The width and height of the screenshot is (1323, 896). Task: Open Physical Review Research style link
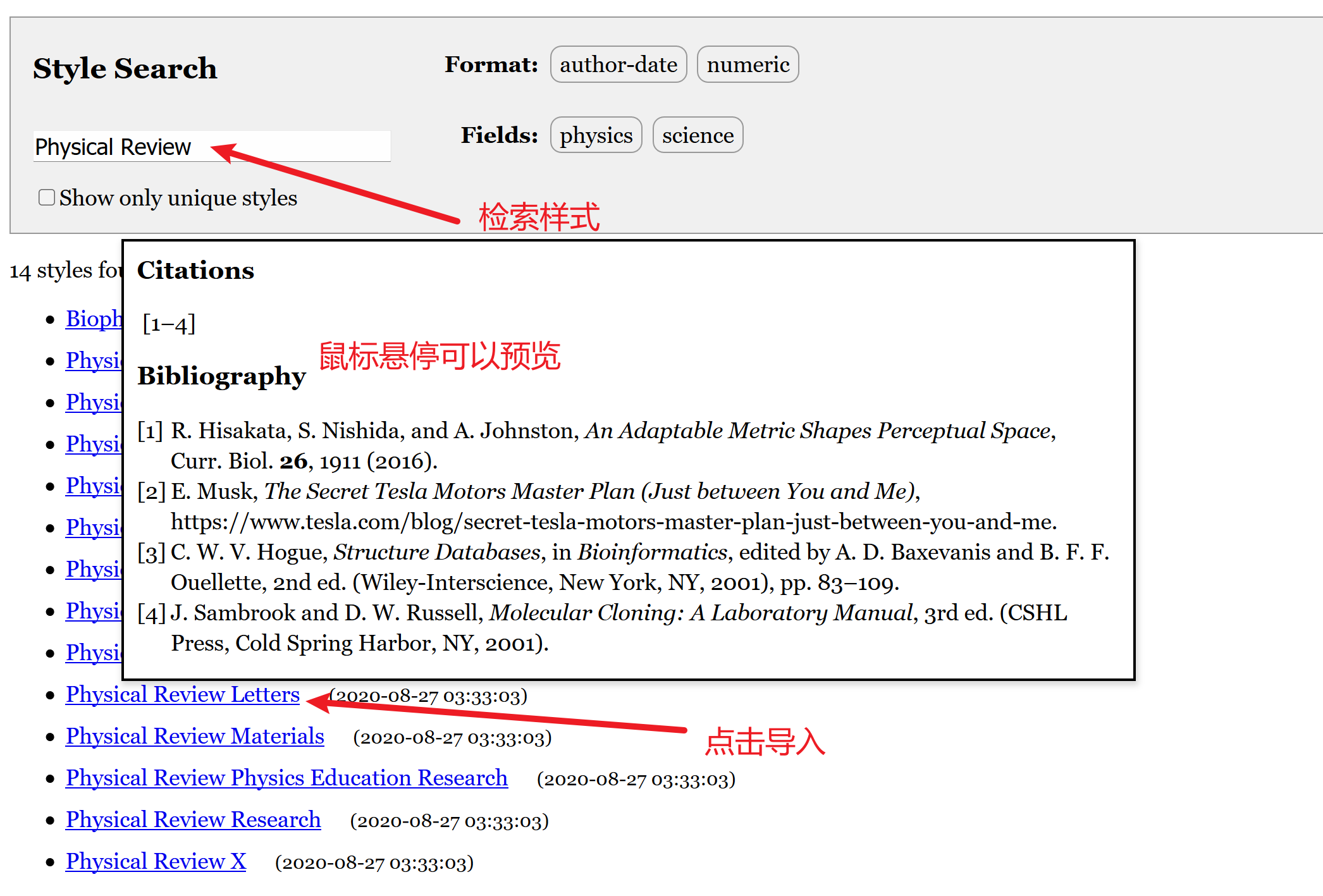[x=193, y=819]
